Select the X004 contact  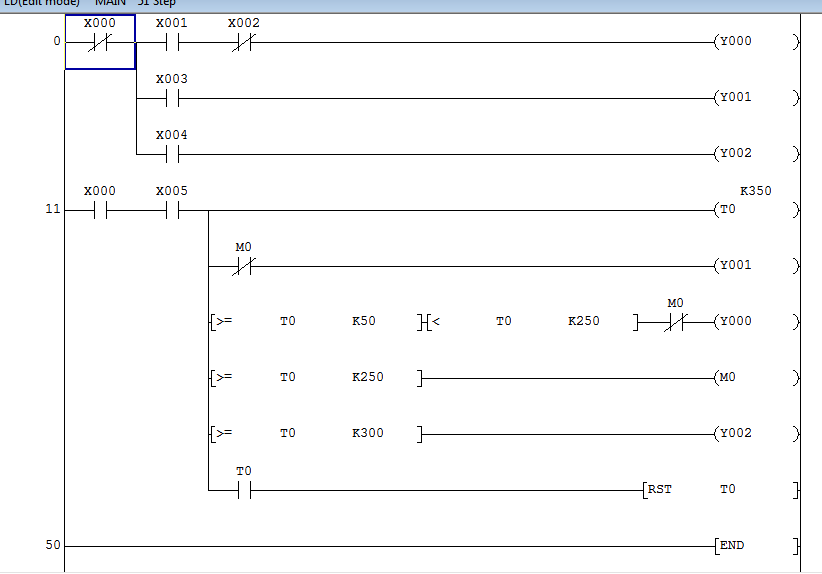[x=172, y=154]
